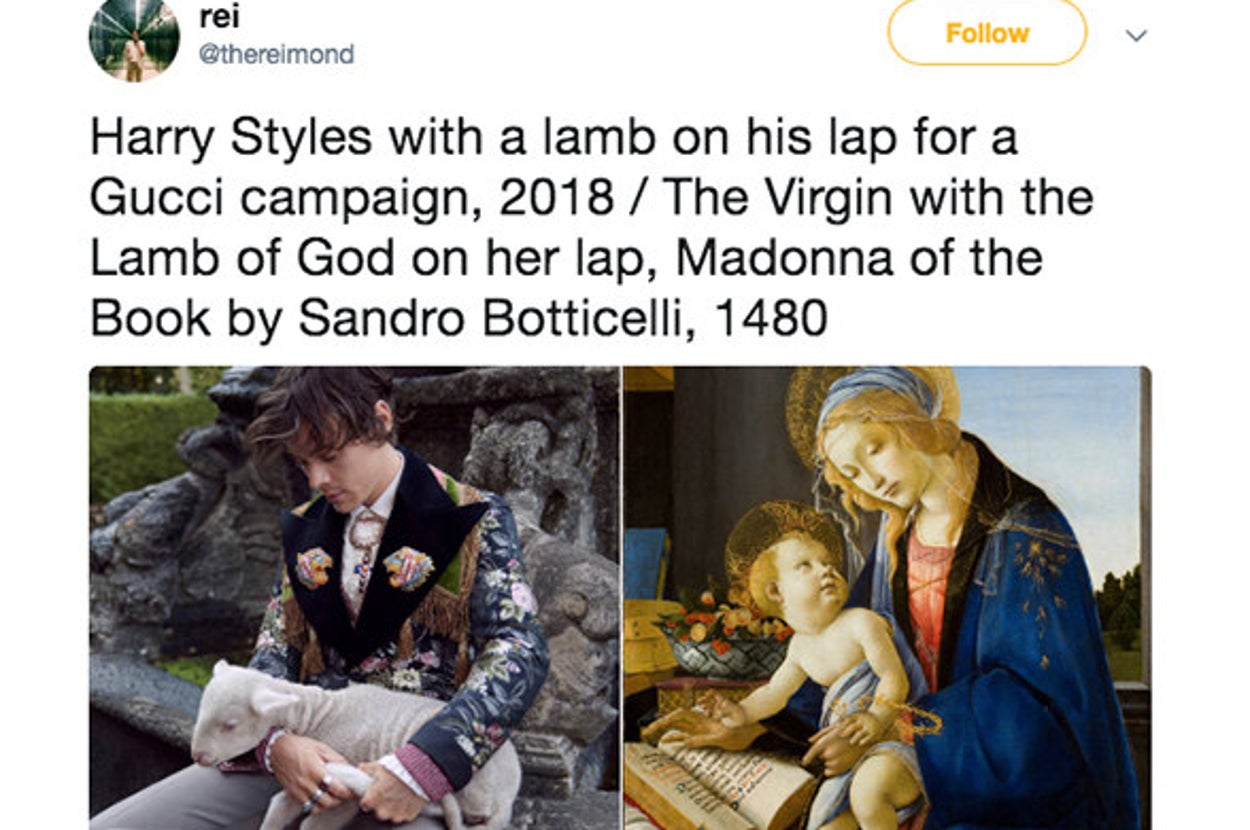Click "Lamb of God" in the tweet text
The image size is (1250, 830).
(x=242, y=258)
